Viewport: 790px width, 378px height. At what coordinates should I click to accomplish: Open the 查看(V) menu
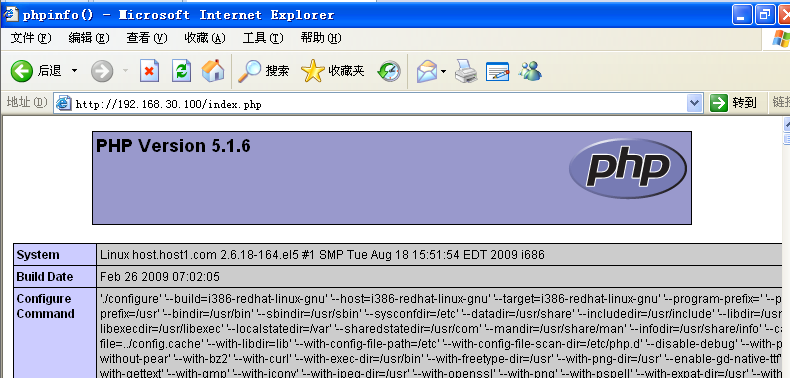click(147, 38)
